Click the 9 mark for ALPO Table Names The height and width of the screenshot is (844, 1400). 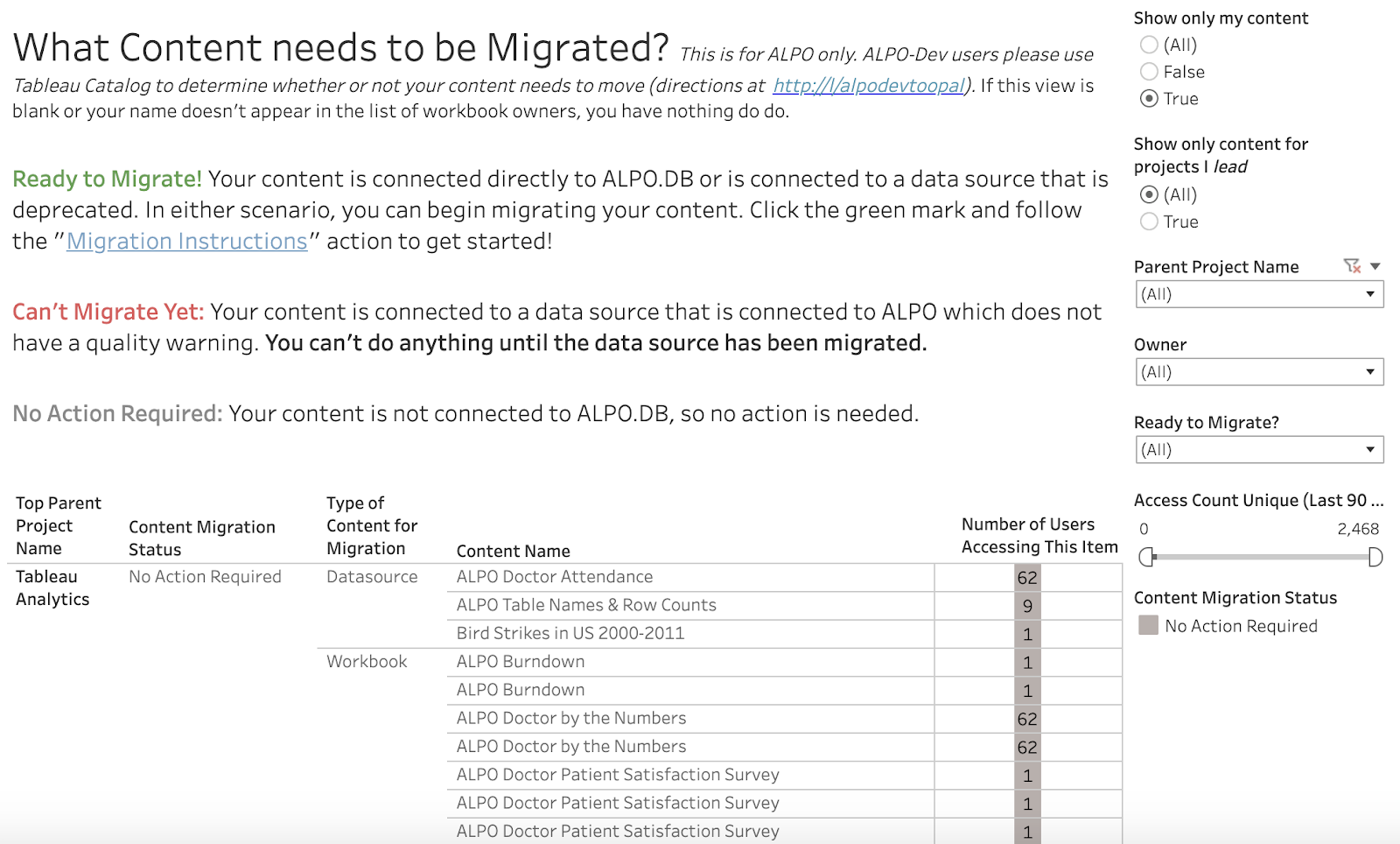pyautogui.click(x=1027, y=606)
